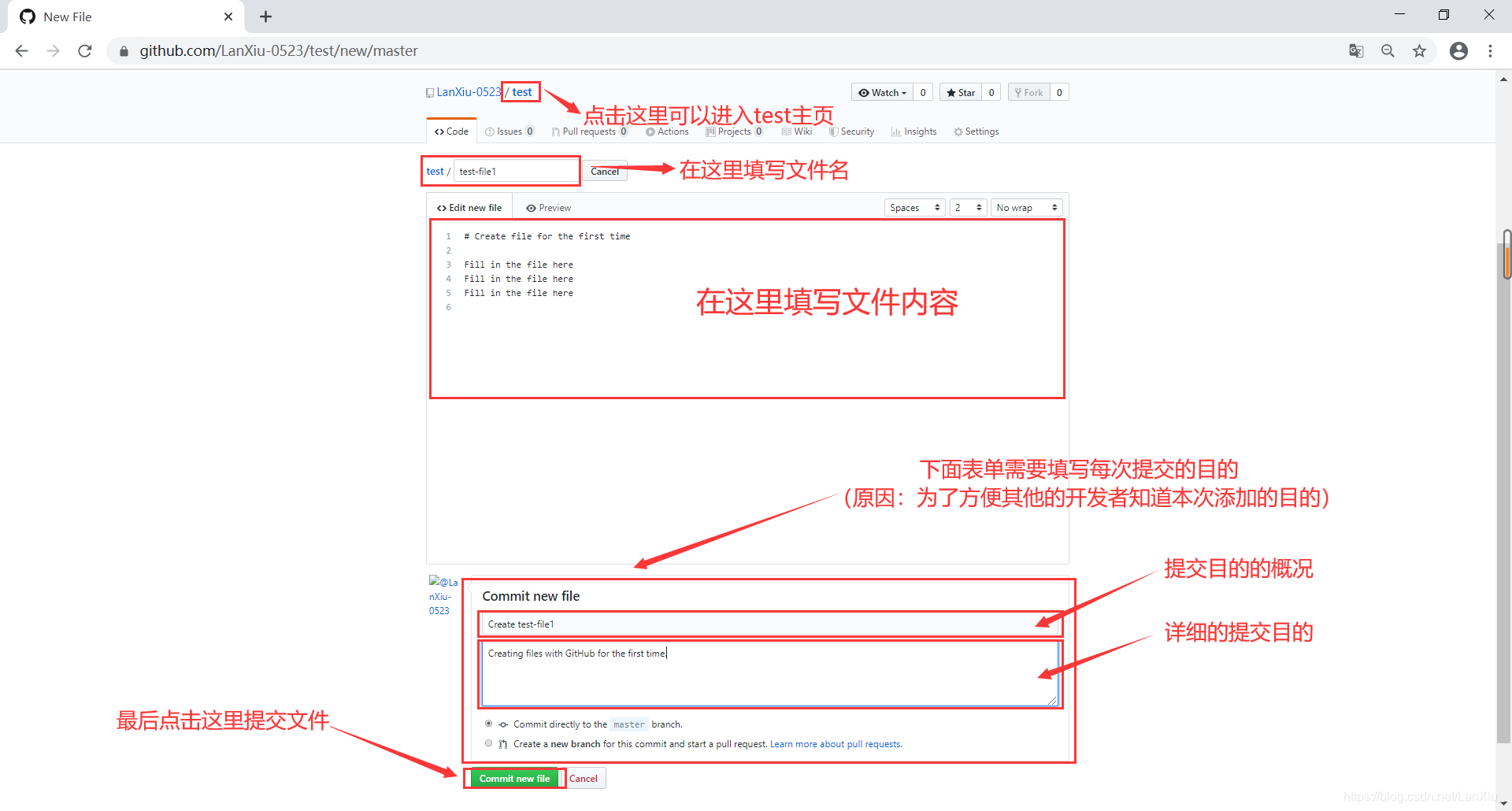Click the green Commit new file button
This screenshot has height=811, width=1512.
pos(514,779)
